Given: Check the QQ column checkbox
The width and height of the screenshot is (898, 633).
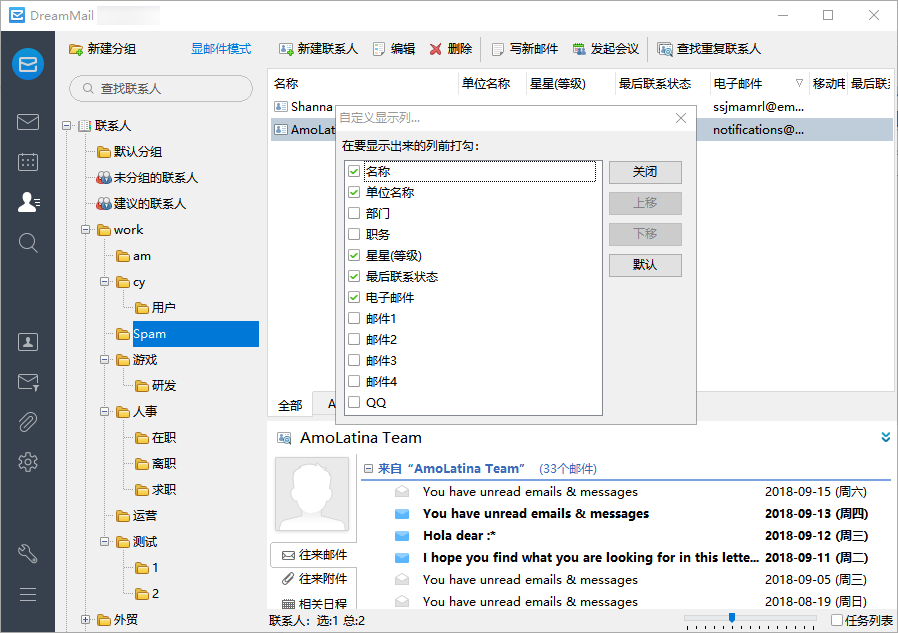Looking at the screenshot, I should (354, 402).
